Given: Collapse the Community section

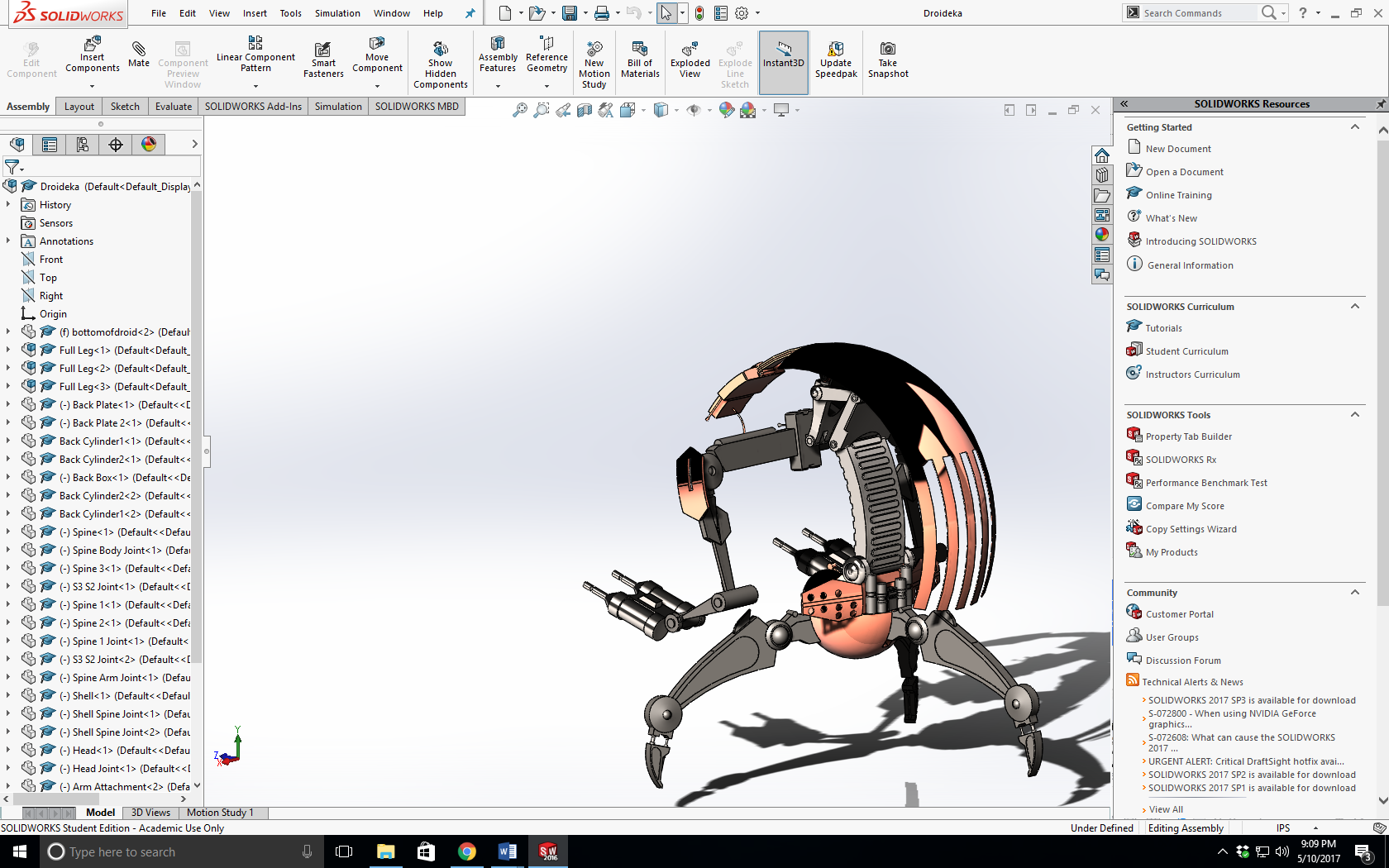Looking at the screenshot, I should [1355, 593].
